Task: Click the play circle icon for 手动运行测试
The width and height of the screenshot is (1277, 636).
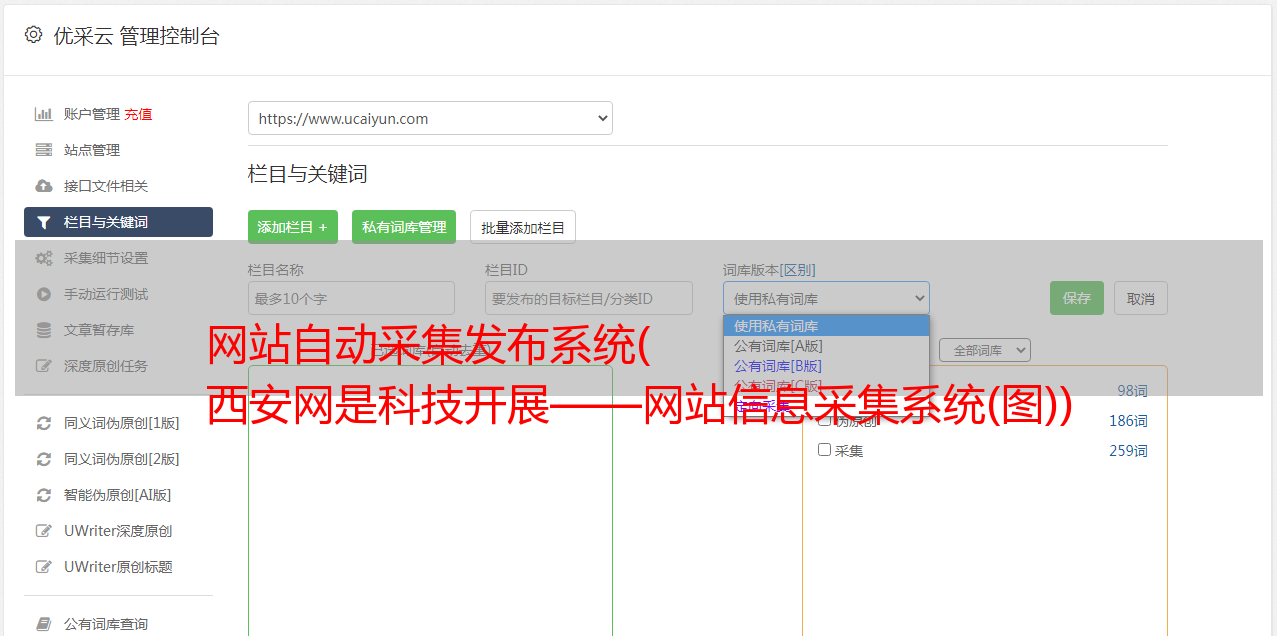Action: pos(44,294)
